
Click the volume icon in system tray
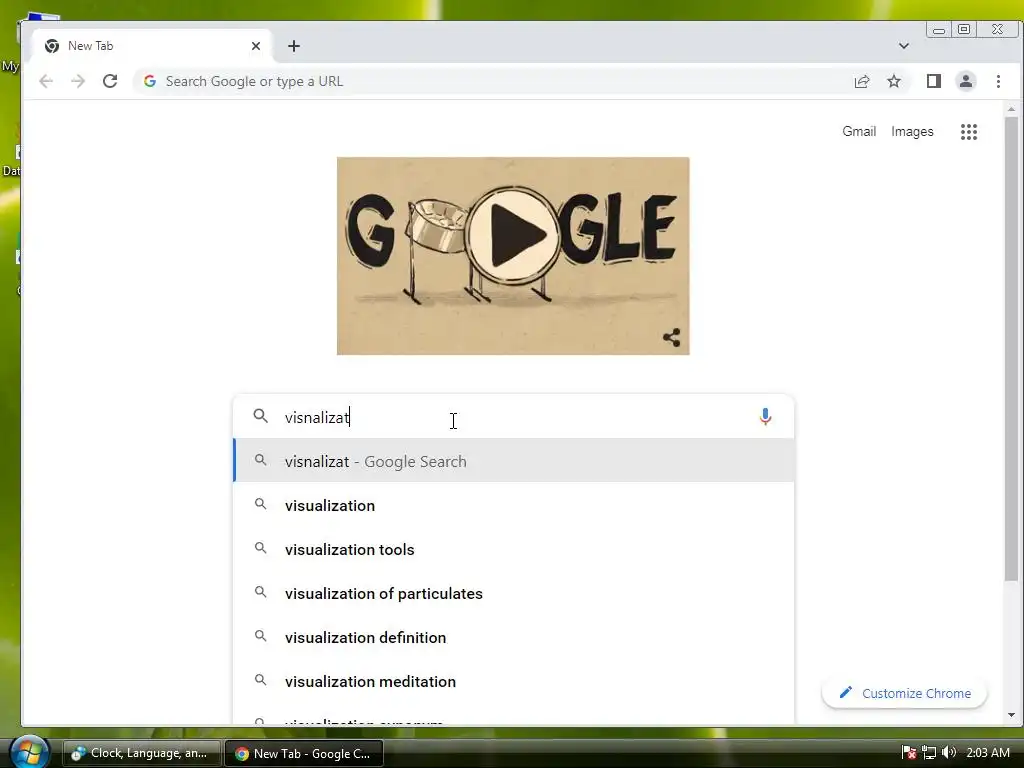(x=949, y=753)
